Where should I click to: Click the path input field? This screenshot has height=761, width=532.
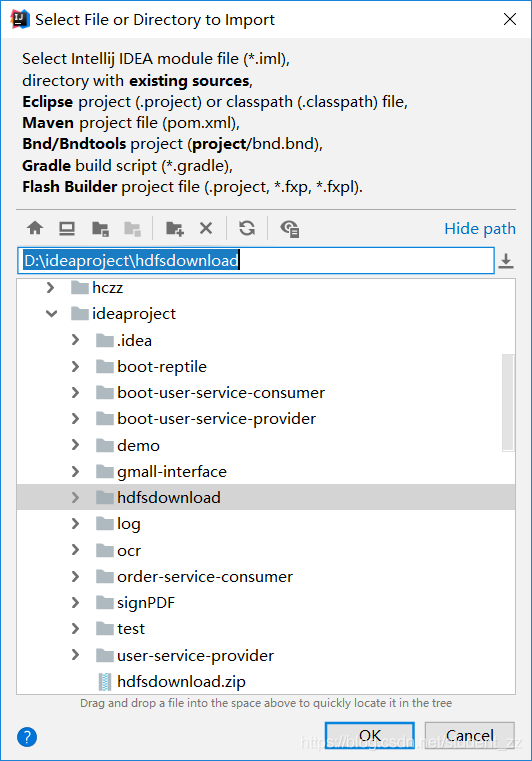256,261
